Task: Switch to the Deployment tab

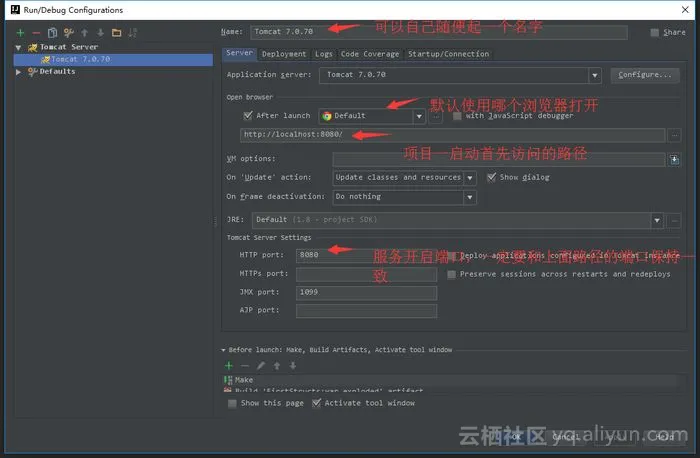Action: point(284,54)
